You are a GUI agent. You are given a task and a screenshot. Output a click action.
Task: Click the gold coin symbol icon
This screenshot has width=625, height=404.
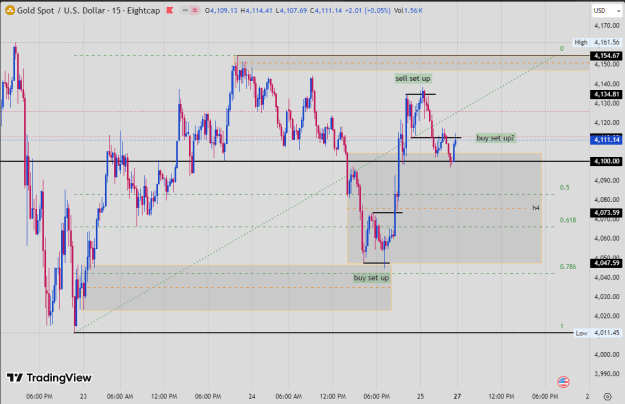10,11
